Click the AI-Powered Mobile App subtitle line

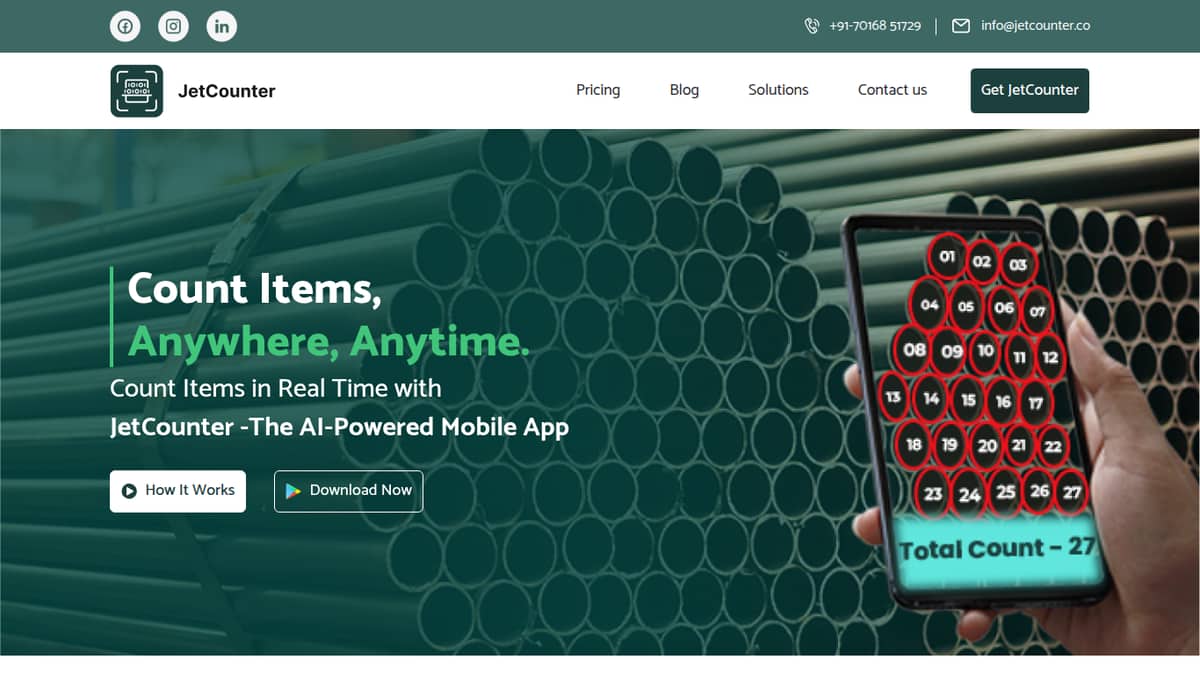click(339, 427)
